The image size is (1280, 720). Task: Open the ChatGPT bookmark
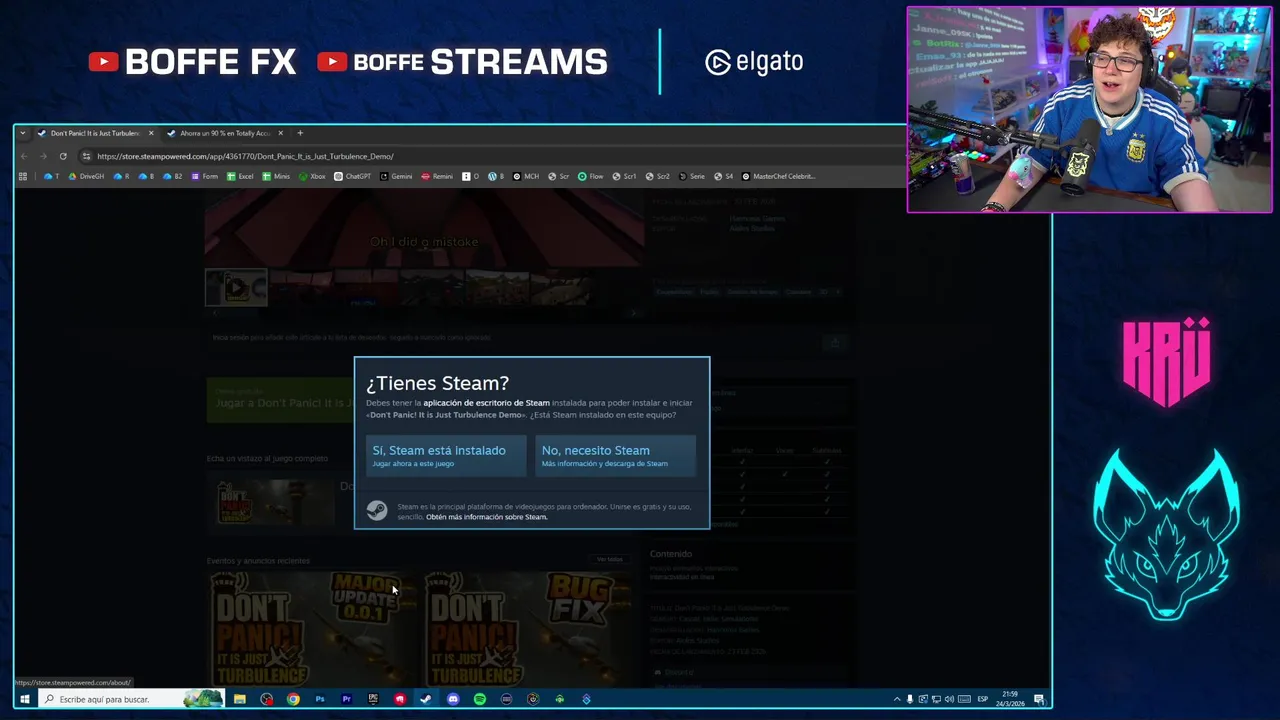coord(352,176)
